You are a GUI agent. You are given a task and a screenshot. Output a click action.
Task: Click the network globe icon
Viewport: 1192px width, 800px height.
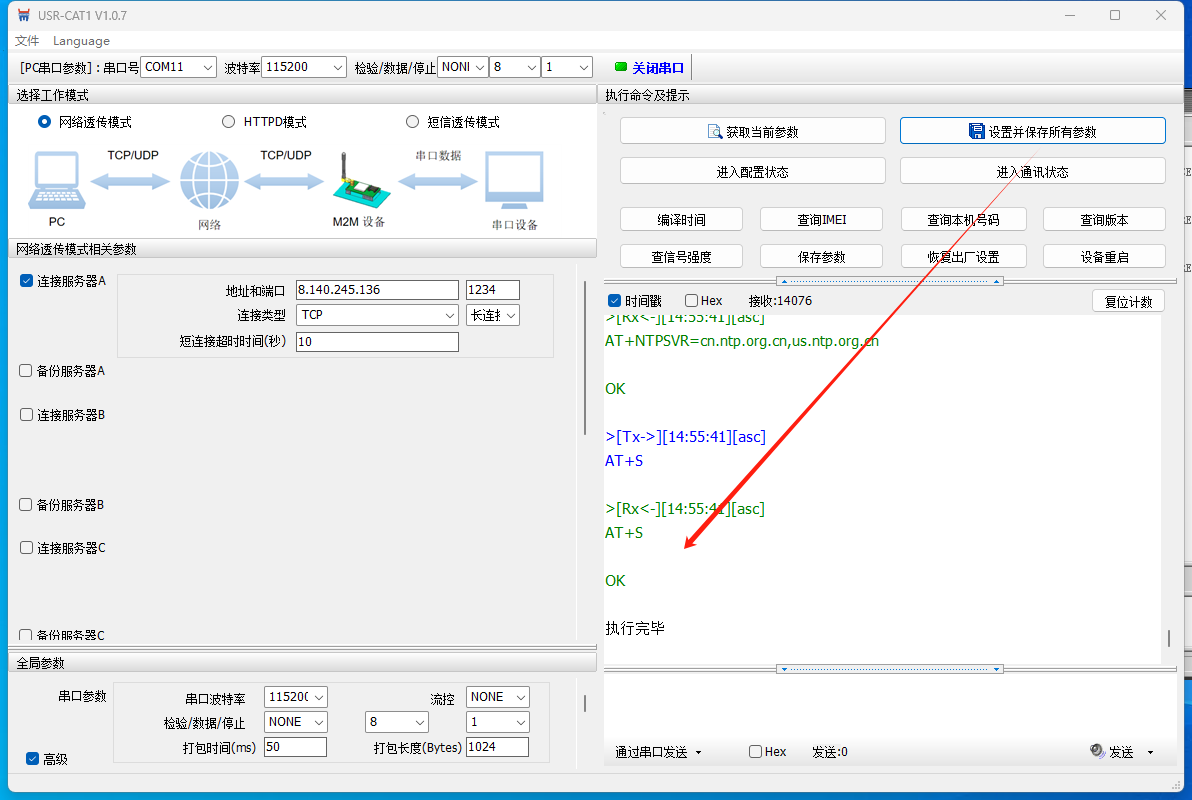coord(209,181)
